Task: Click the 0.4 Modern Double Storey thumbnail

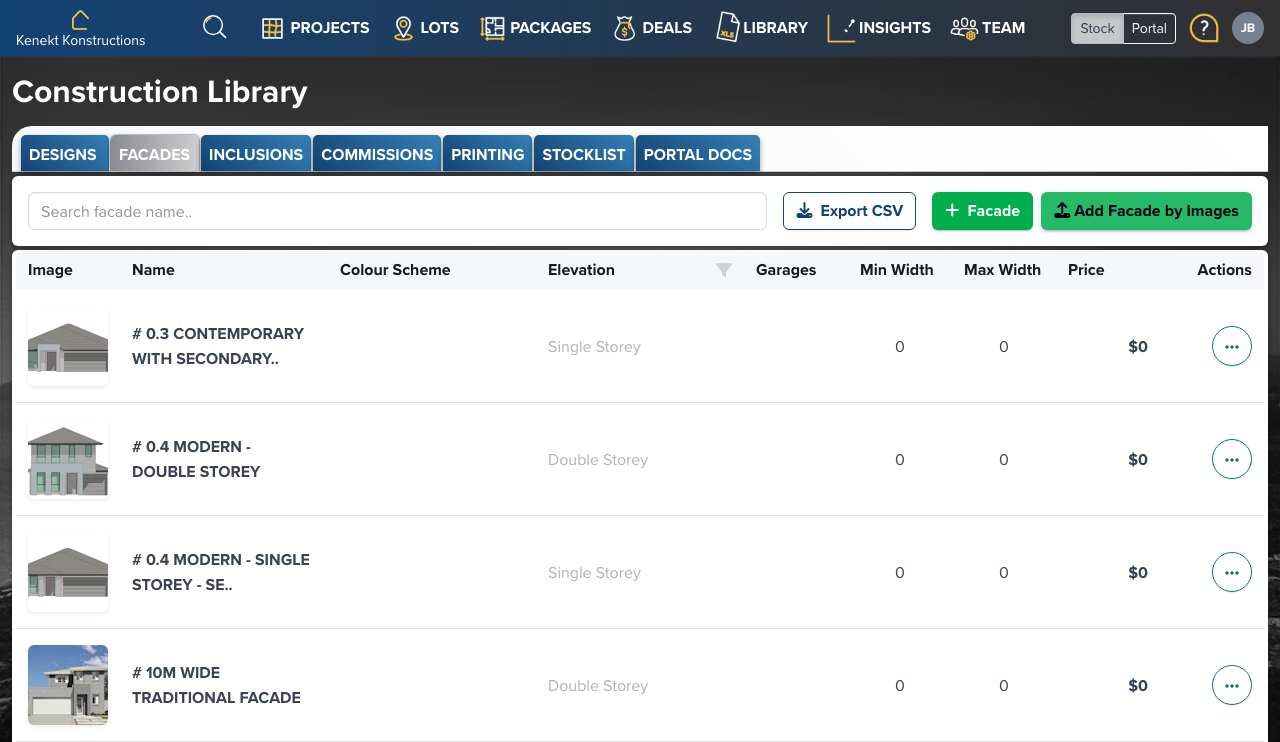Action: point(68,459)
